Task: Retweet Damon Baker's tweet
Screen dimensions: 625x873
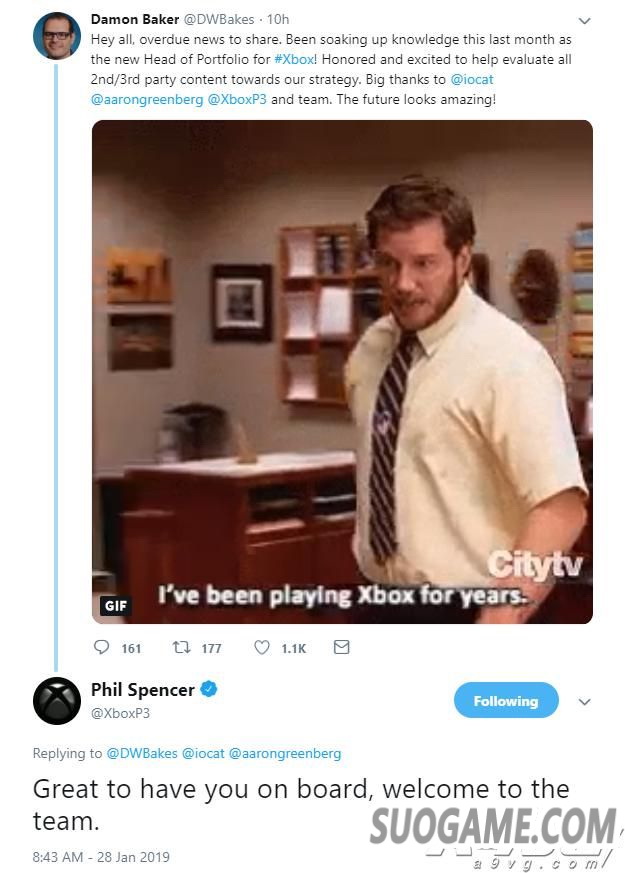Action: 181,647
